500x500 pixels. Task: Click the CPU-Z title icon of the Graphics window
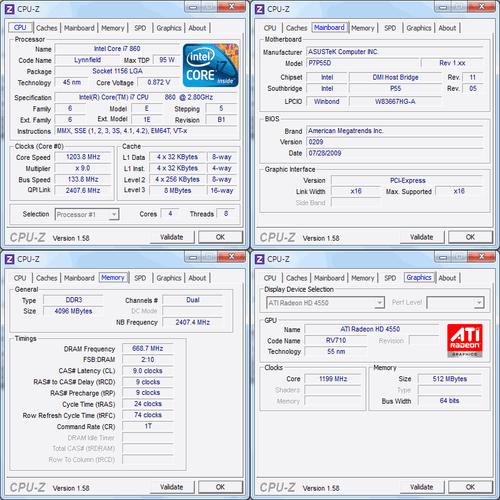coord(260,259)
